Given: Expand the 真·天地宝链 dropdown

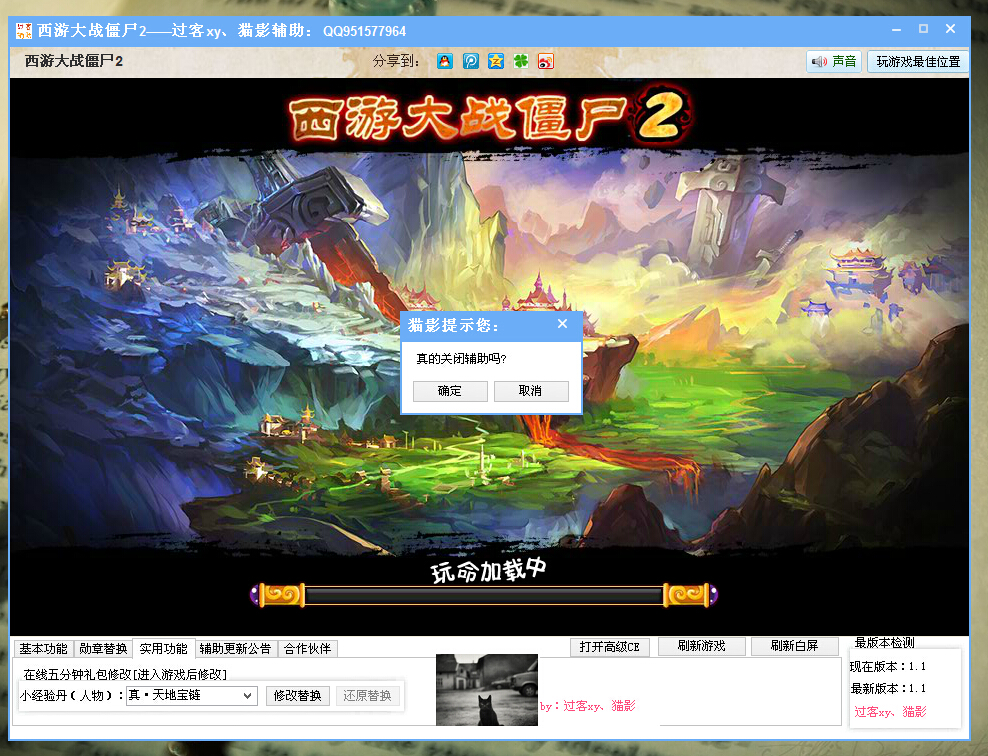Looking at the screenshot, I should click(248, 696).
